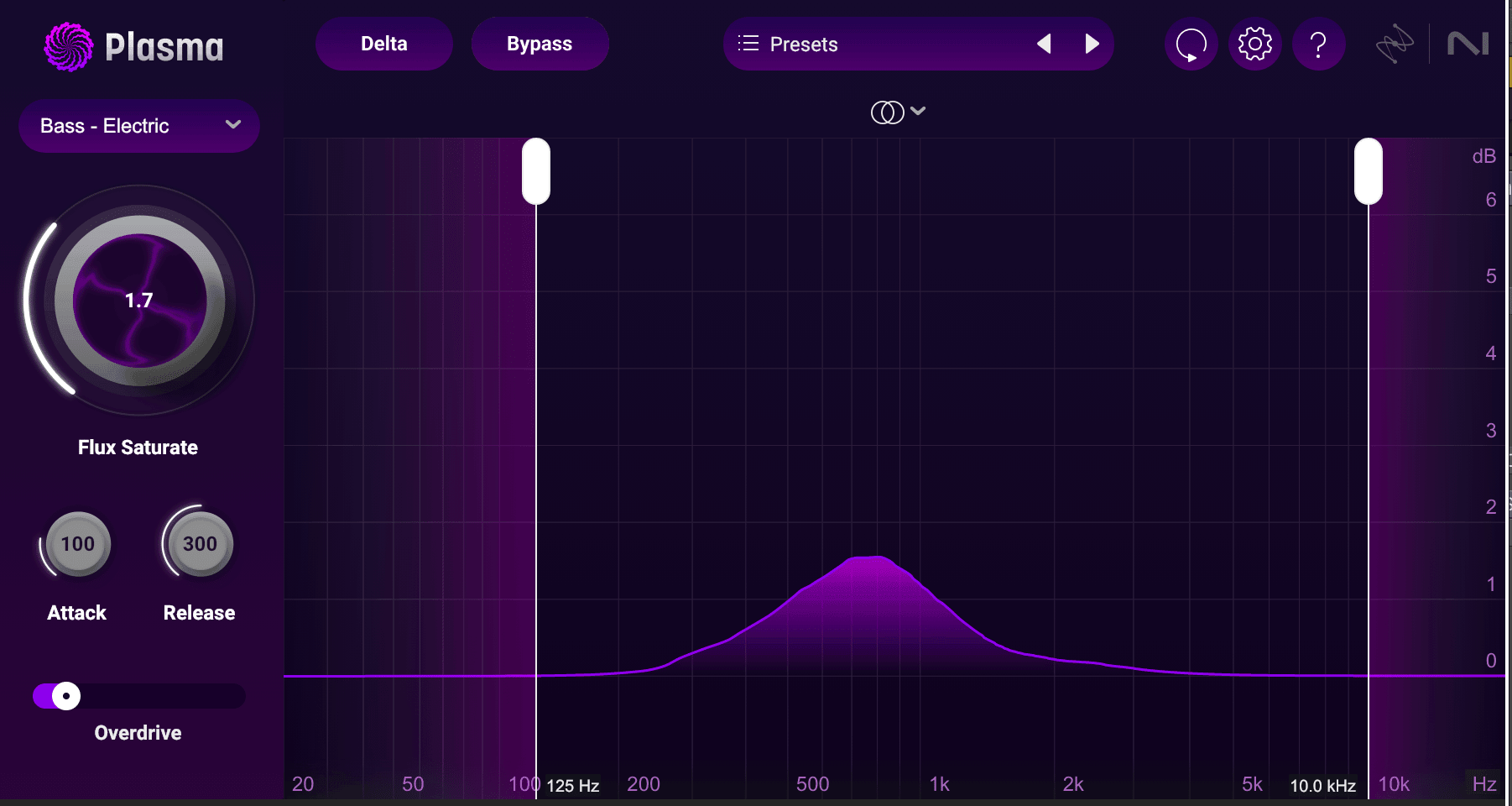Click the Release label
The image size is (1512, 806).
click(x=200, y=613)
